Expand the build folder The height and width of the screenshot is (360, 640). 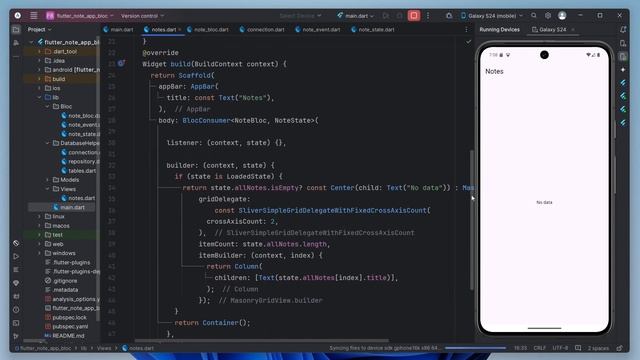[40, 79]
